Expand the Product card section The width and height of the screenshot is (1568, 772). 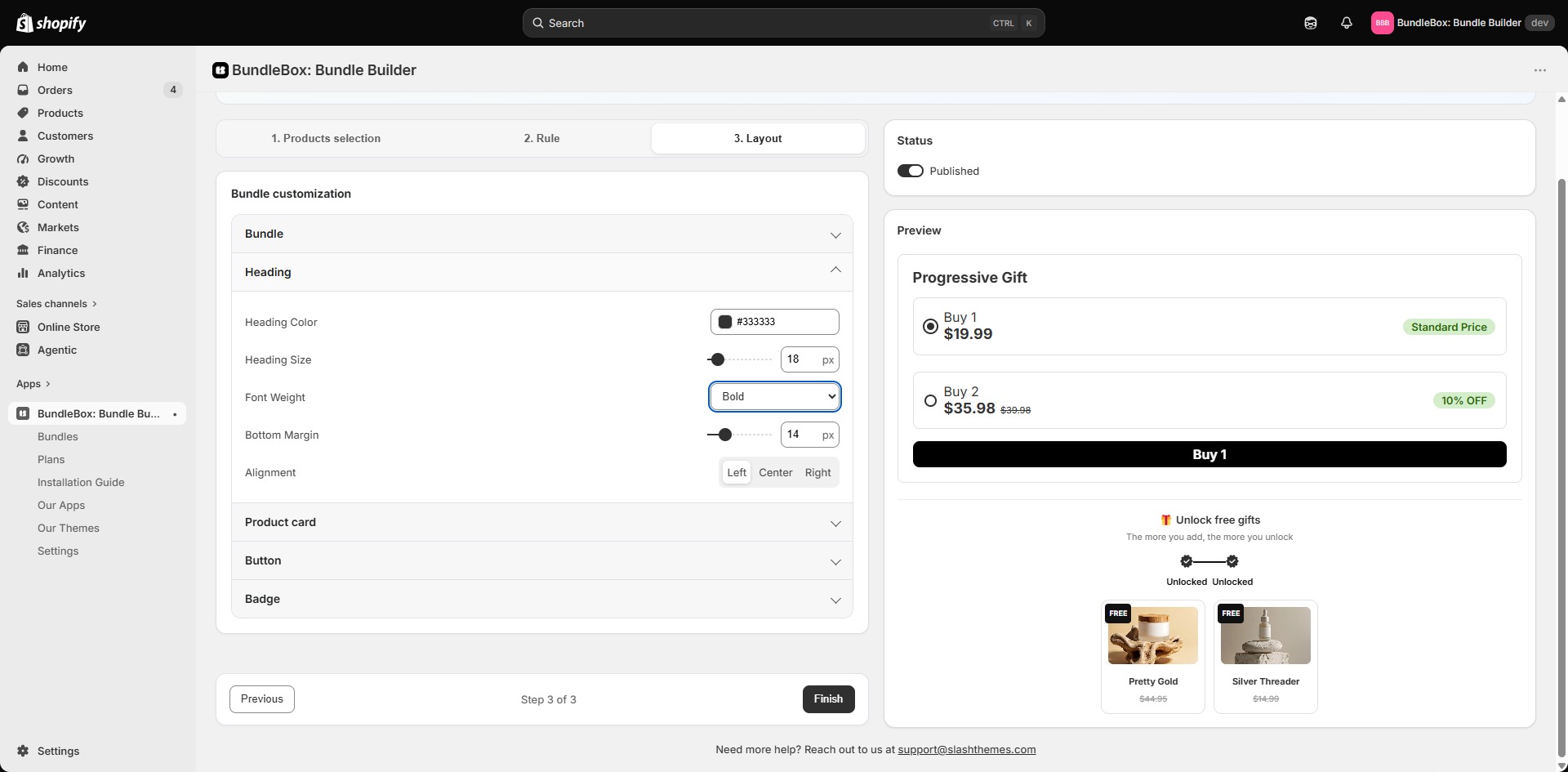pos(542,522)
